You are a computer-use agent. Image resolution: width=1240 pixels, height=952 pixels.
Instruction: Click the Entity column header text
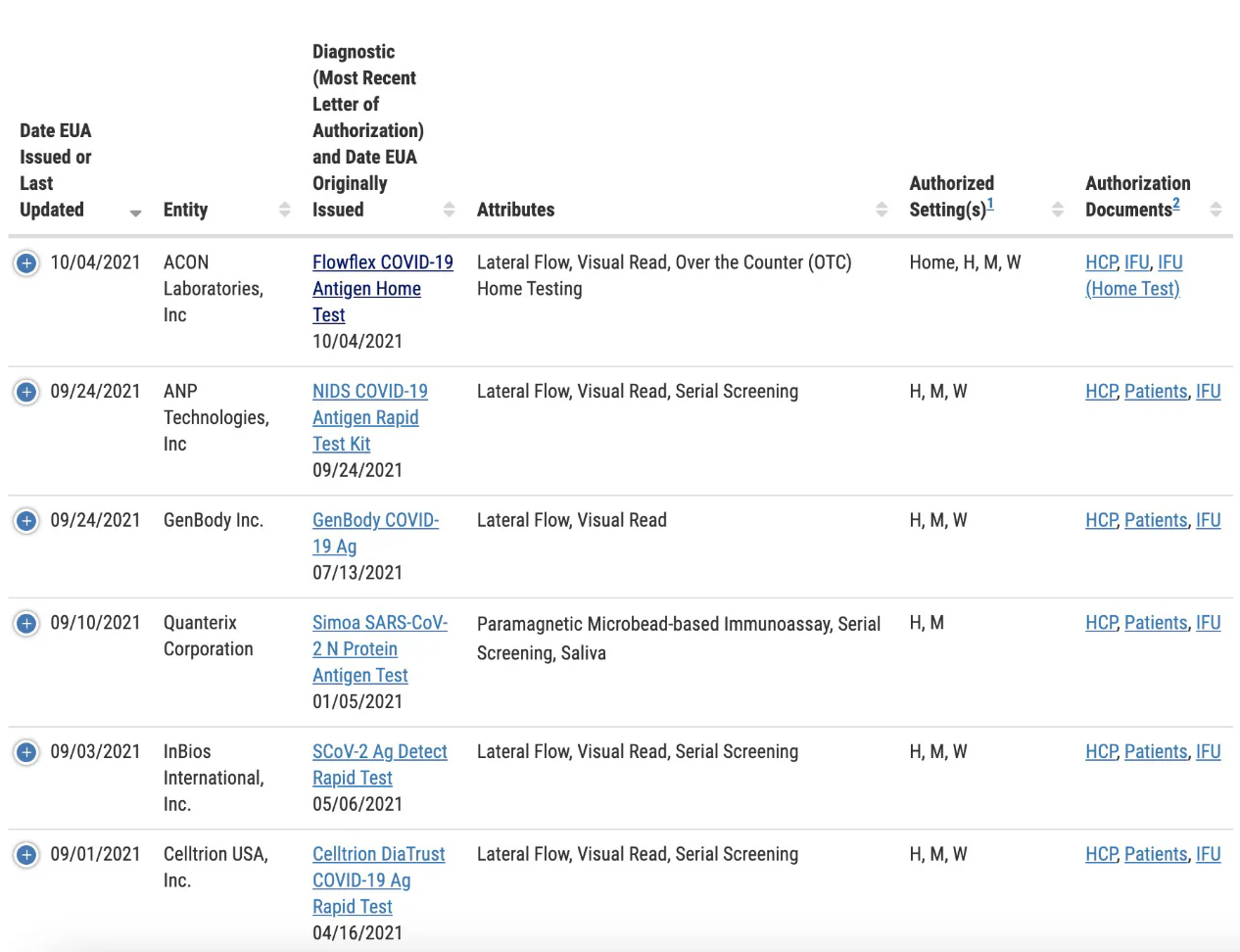(186, 210)
